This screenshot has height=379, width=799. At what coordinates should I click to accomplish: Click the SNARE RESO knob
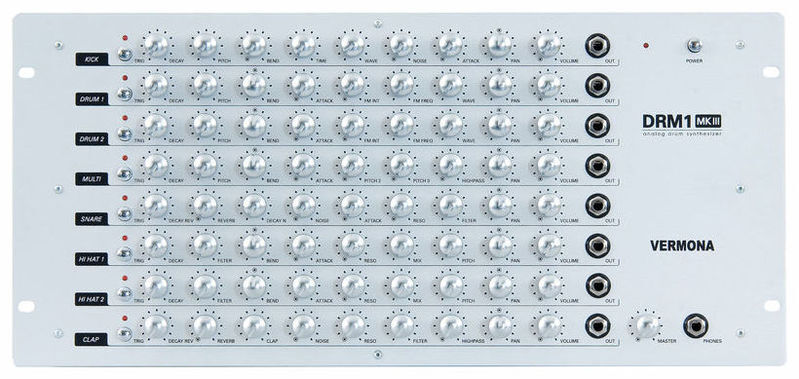point(402,205)
